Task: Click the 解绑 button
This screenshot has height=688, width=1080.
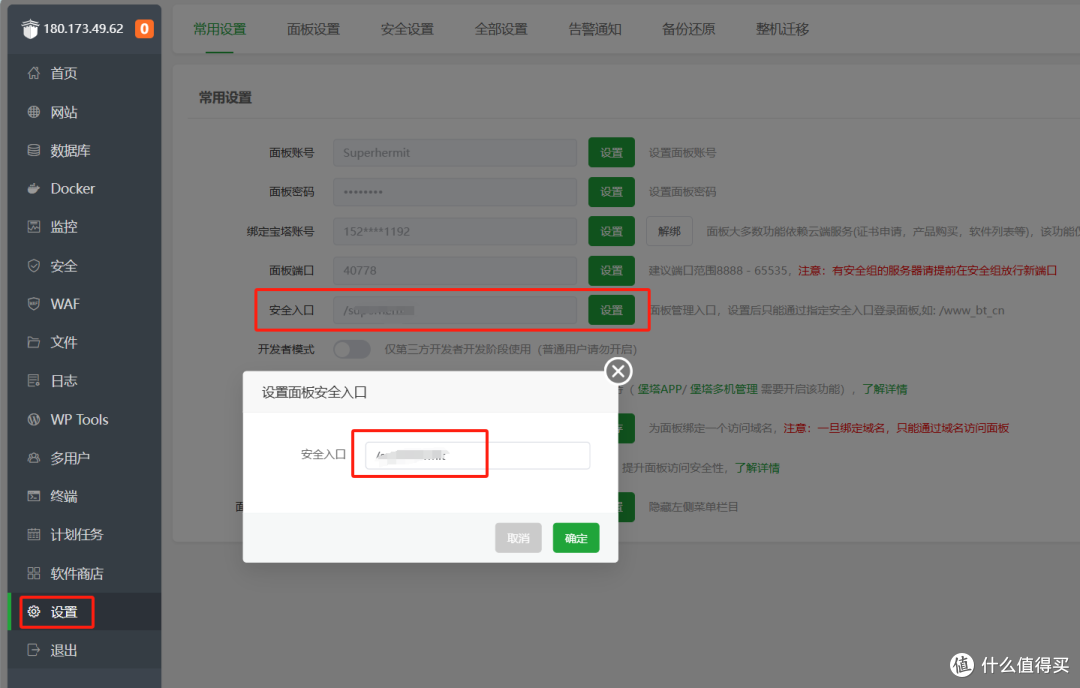Action: [x=669, y=231]
